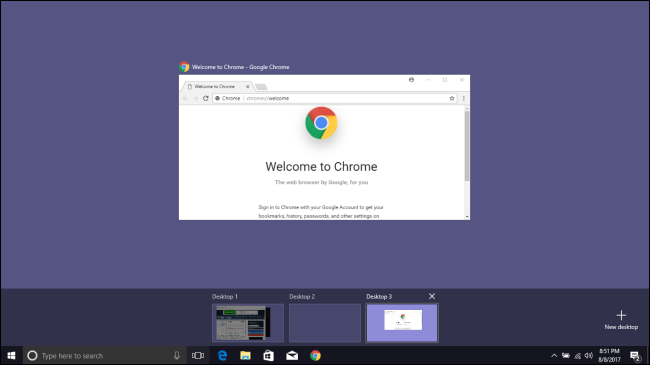Image resolution: width=650 pixels, height=365 pixels.
Task: Click Chrome's forward navigation arrow
Action: click(195, 98)
